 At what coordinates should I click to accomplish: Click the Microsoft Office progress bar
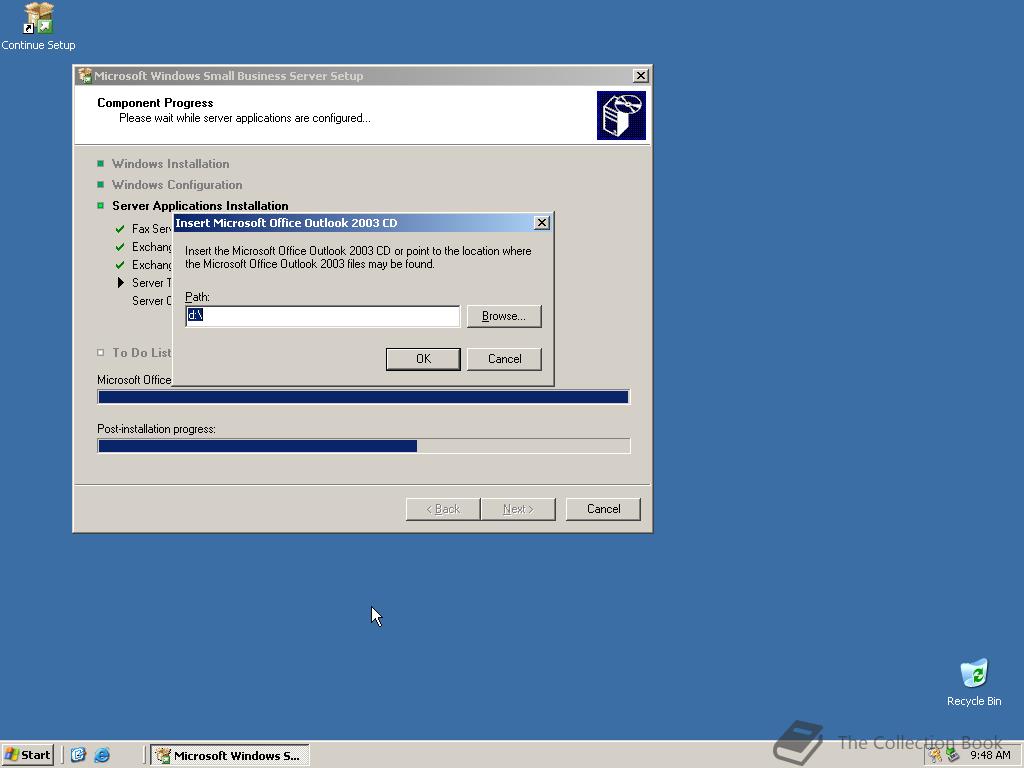[x=364, y=396]
